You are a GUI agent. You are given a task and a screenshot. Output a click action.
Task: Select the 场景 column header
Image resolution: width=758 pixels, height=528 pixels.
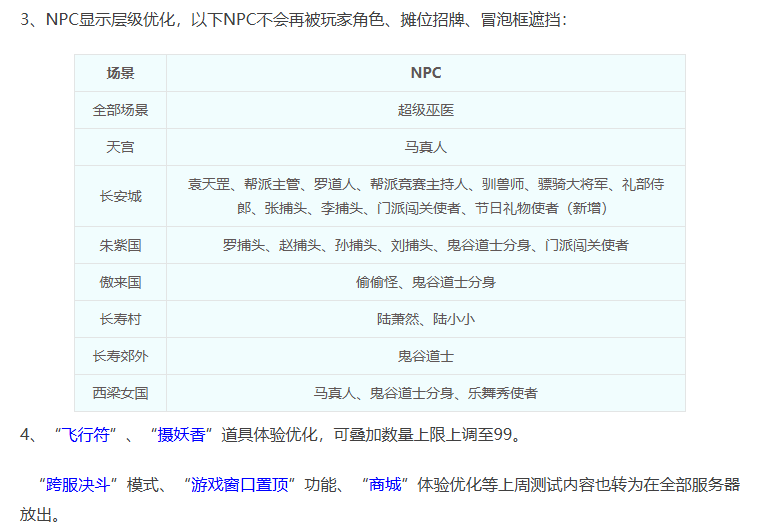[x=120, y=73]
